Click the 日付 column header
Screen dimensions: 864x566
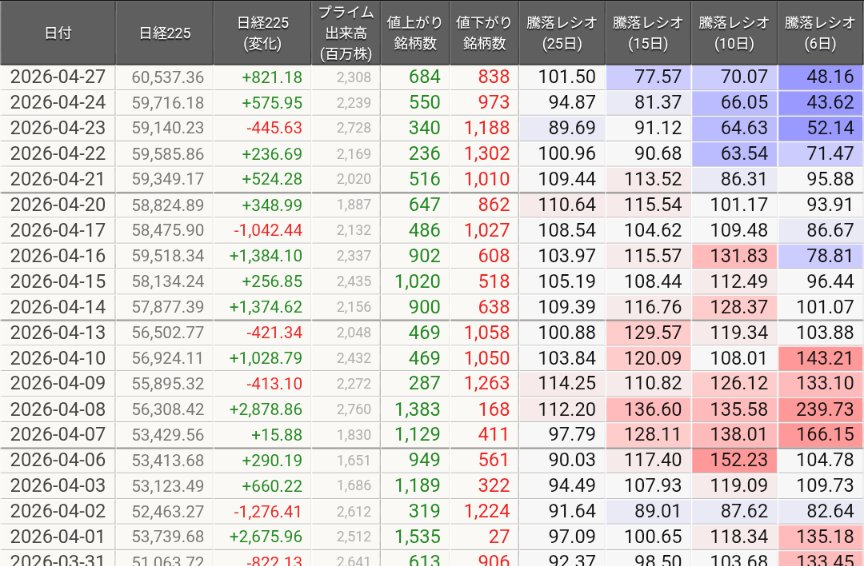58,33
